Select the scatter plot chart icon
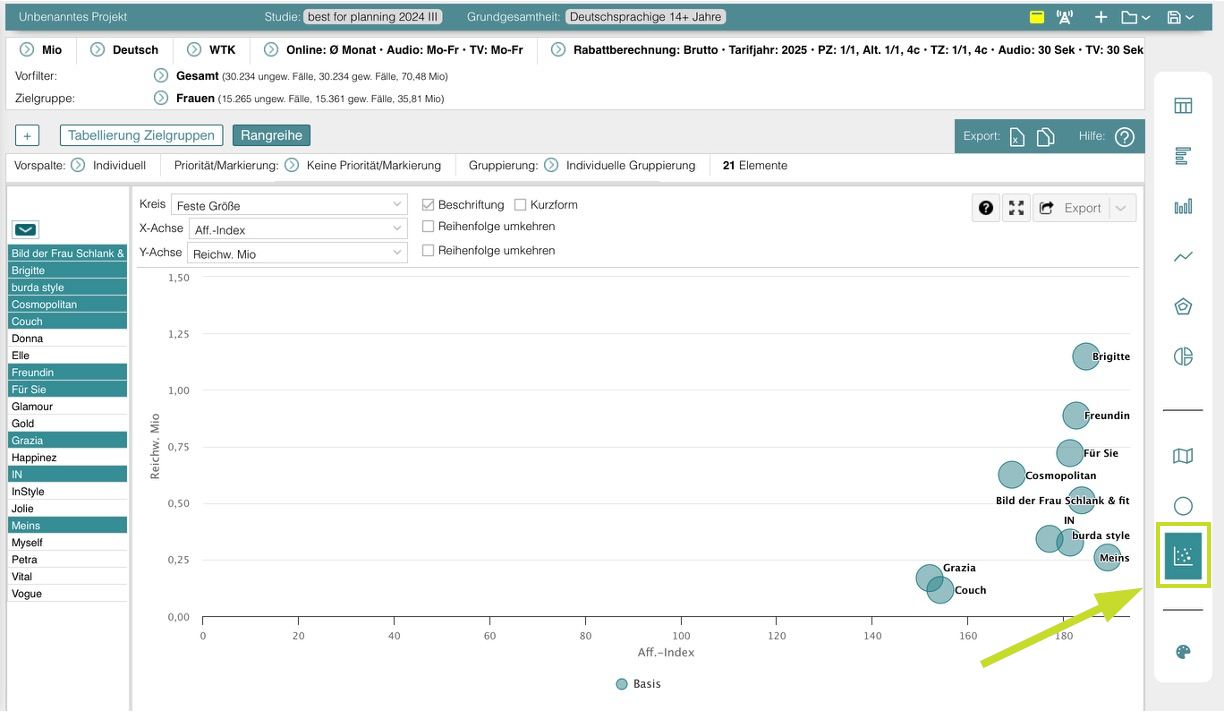Image resolution: width=1224 pixels, height=712 pixels. coord(1183,556)
